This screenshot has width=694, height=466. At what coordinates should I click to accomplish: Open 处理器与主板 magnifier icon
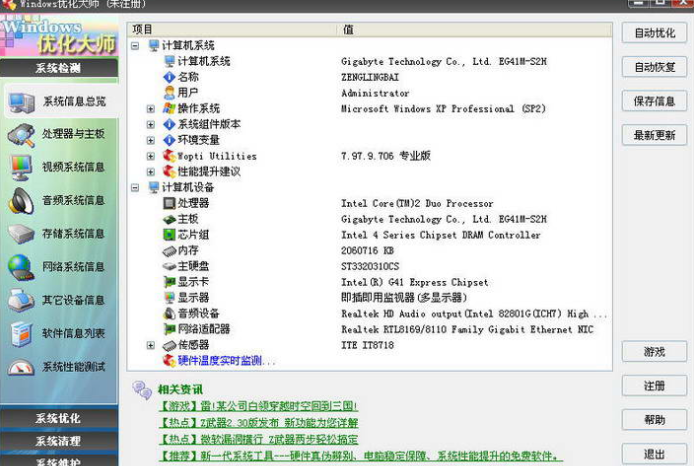[x=21, y=135]
